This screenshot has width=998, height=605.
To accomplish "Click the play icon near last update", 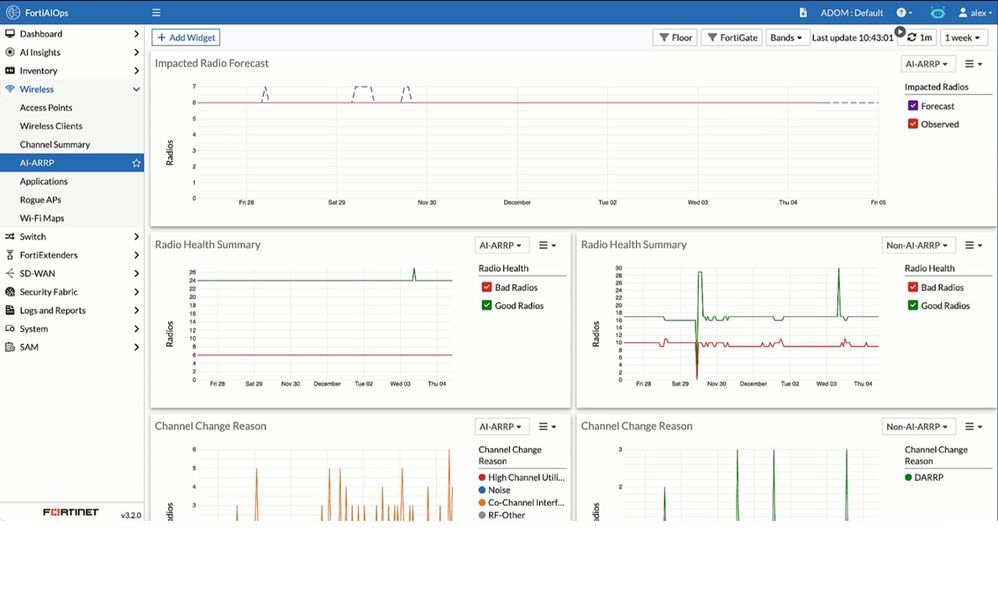I will click(x=899, y=31).
